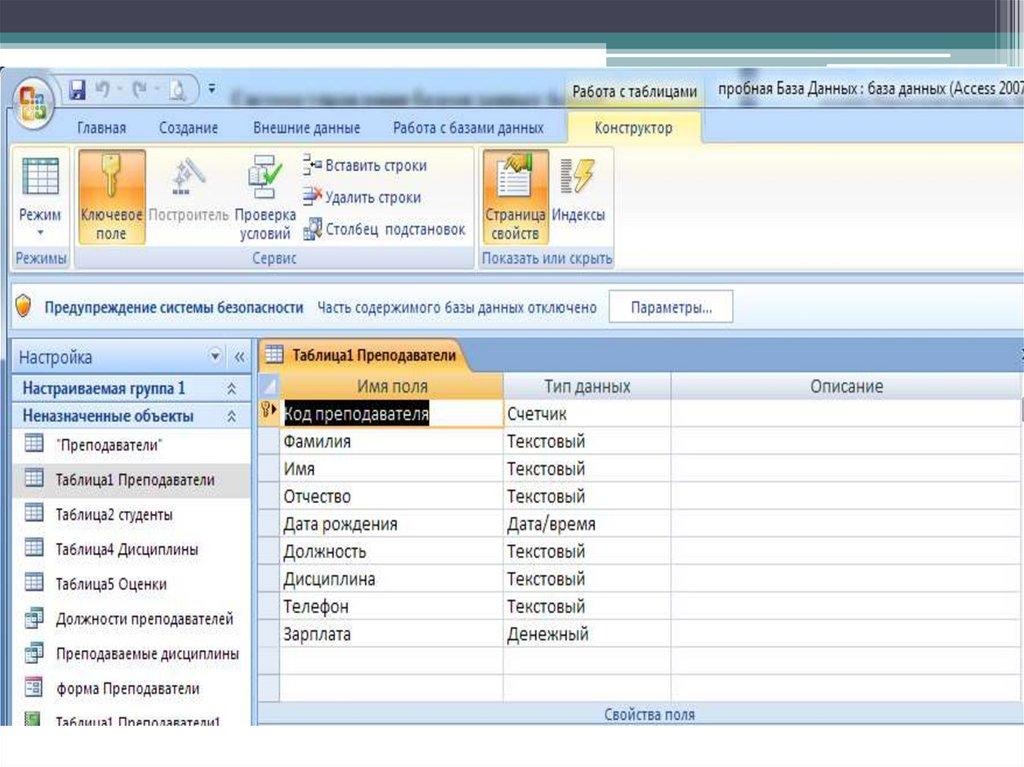
Task: Select the форма Преподаватели form object
Action: coord(127,689)
